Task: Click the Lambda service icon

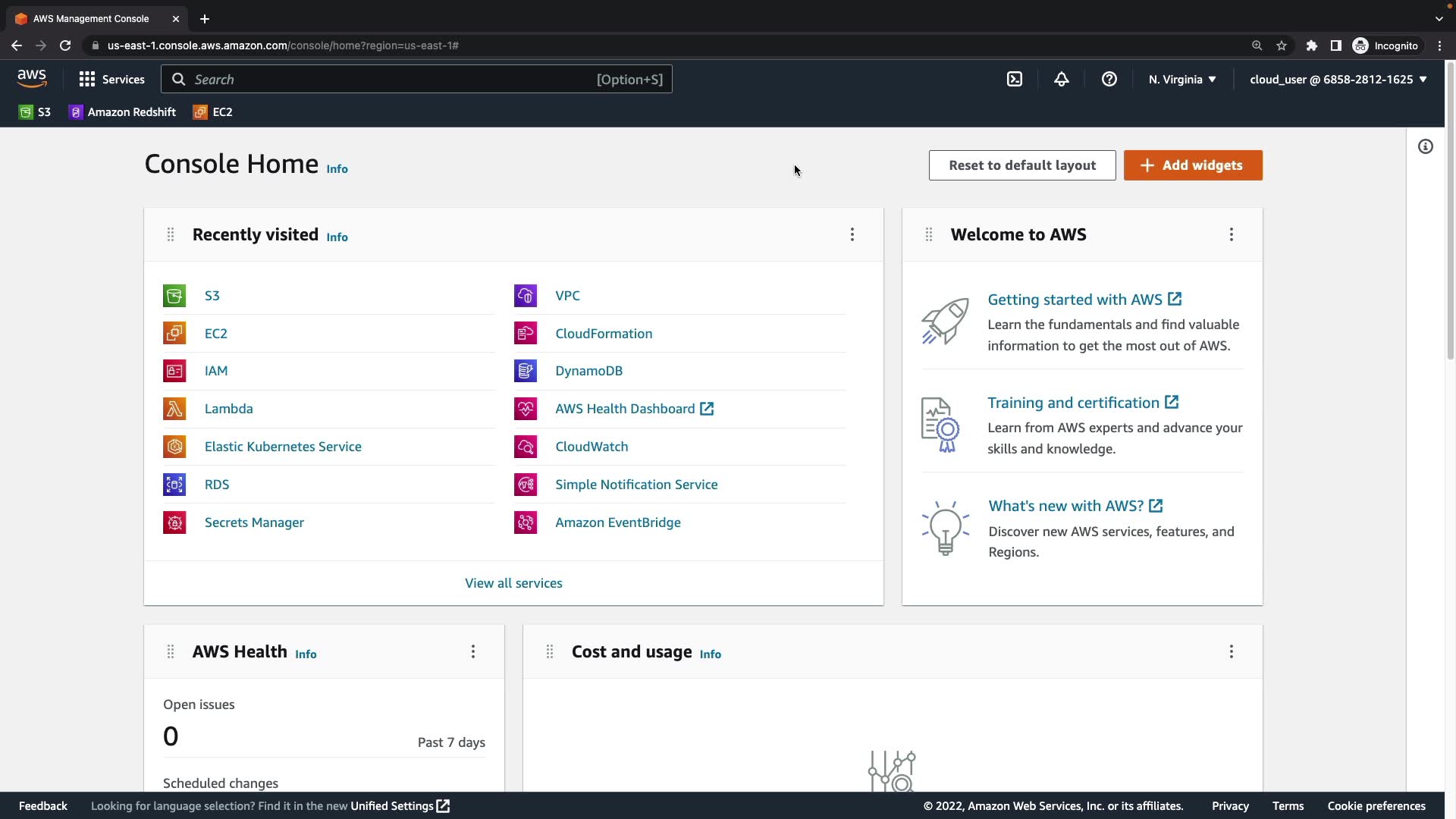Action: 174,409
